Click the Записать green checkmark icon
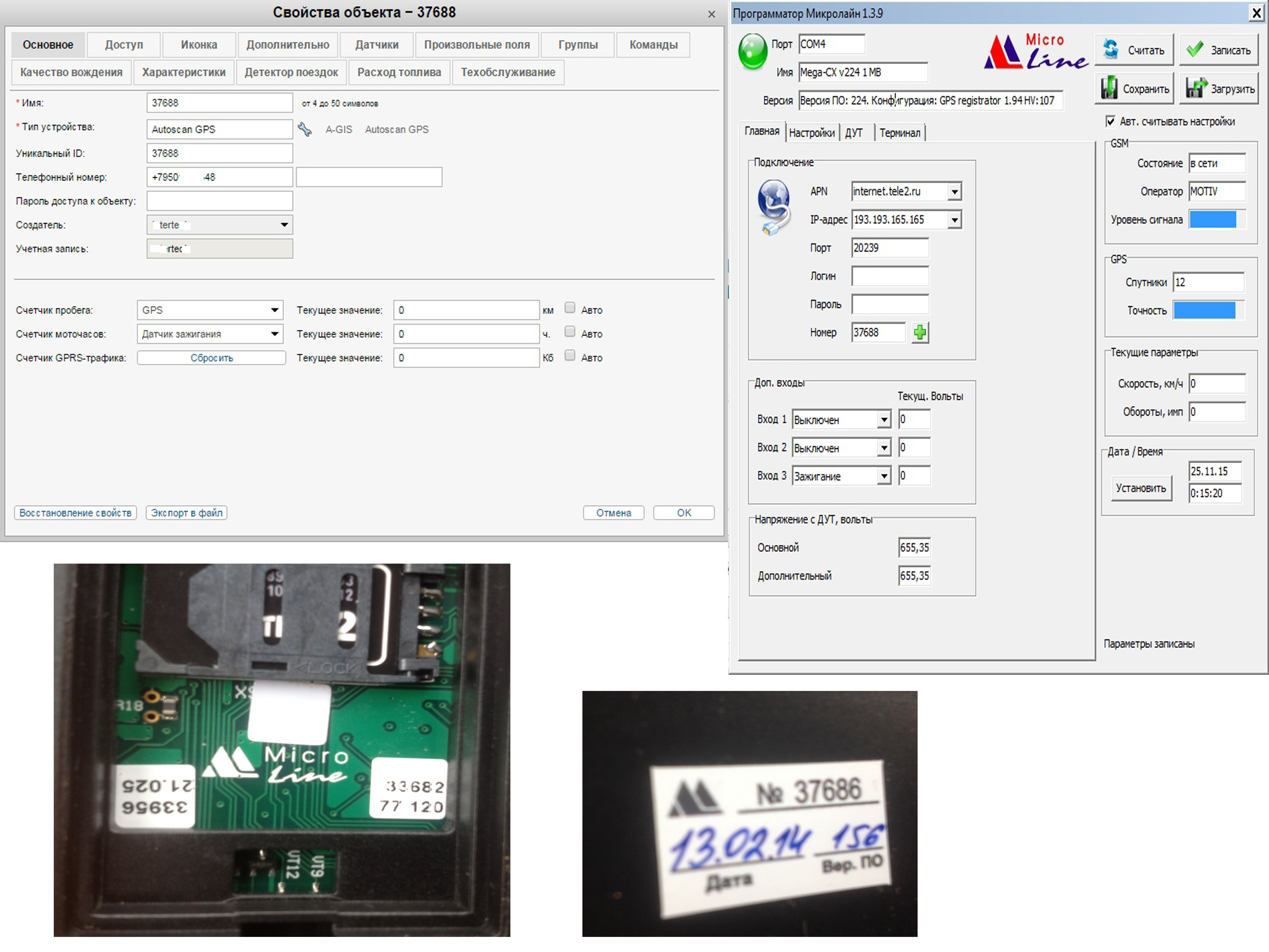Image resolution: width=1269 pixels, height=952 pixels. (x=1195, y=49)
